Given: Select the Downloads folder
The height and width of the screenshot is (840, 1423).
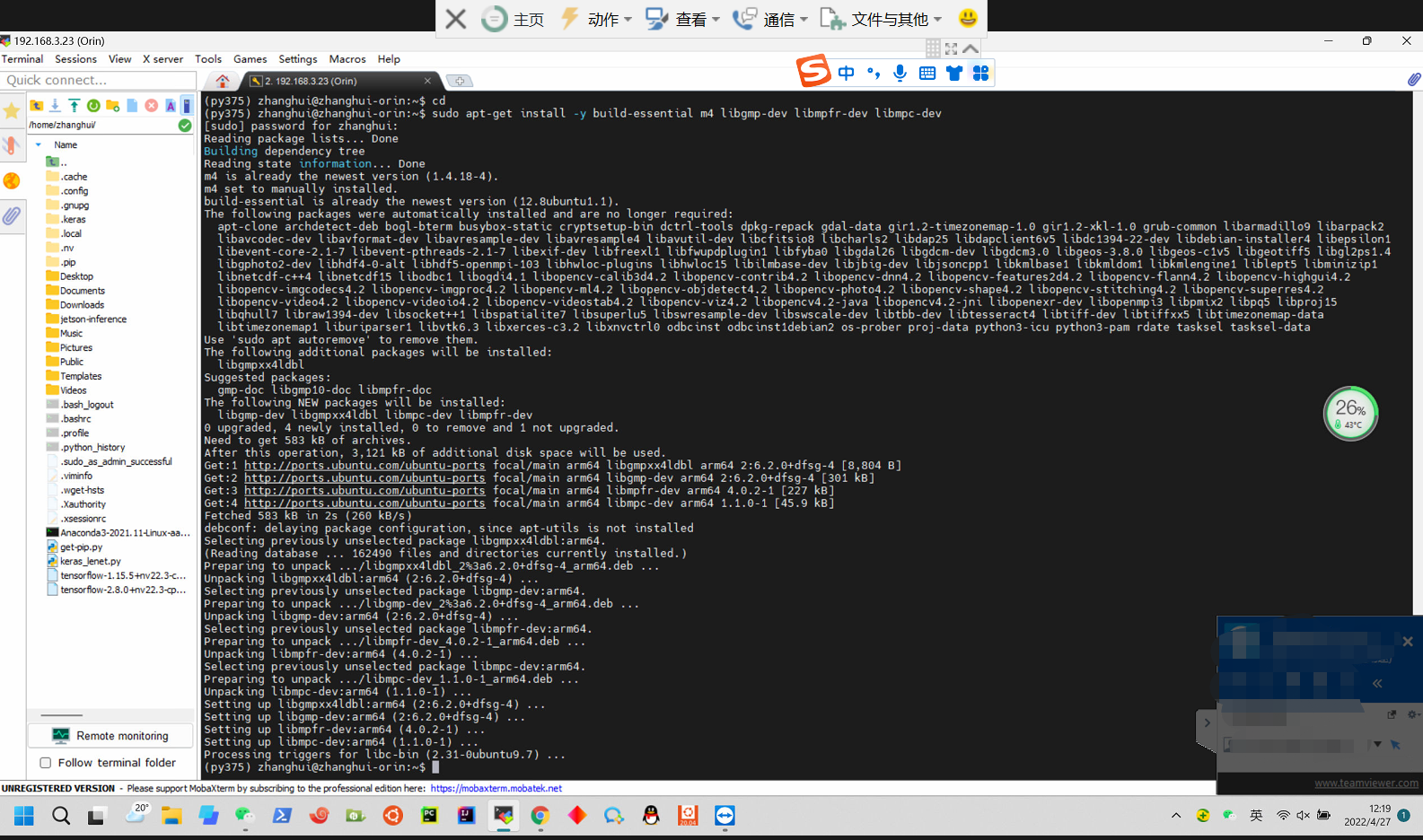Looking at the screenshot, I should click(x=82, y=305).
